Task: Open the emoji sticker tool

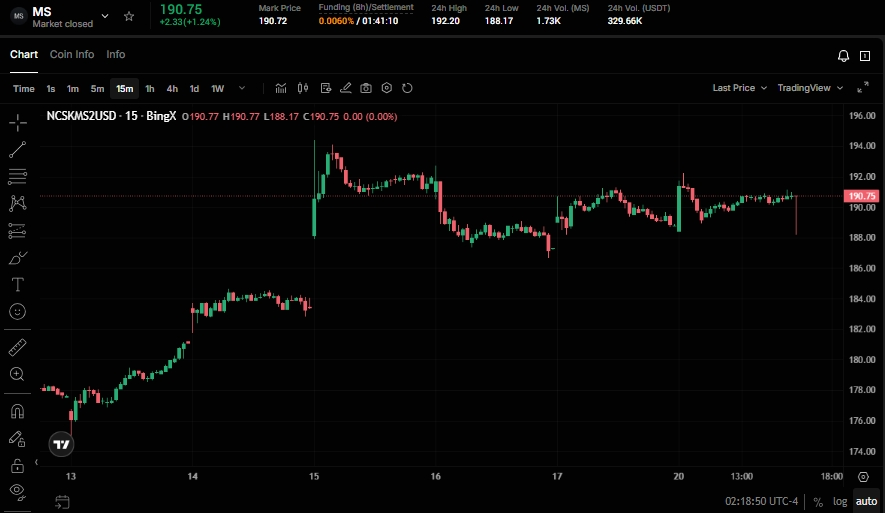Action: click(x=17, y=311)
